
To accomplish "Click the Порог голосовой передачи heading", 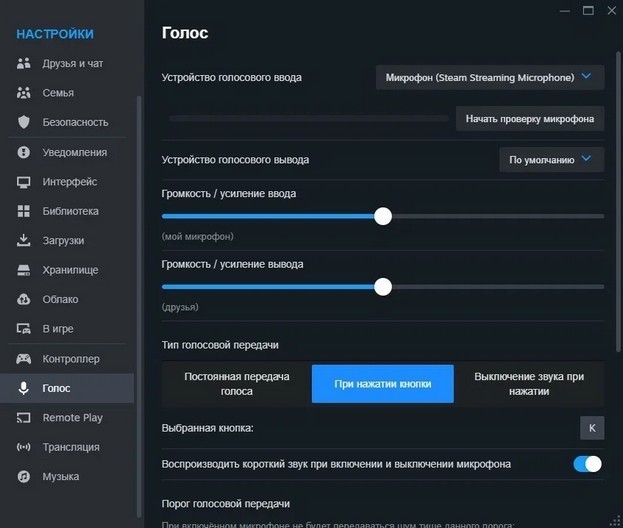I will pyautogui.click(x=226, y=504).
